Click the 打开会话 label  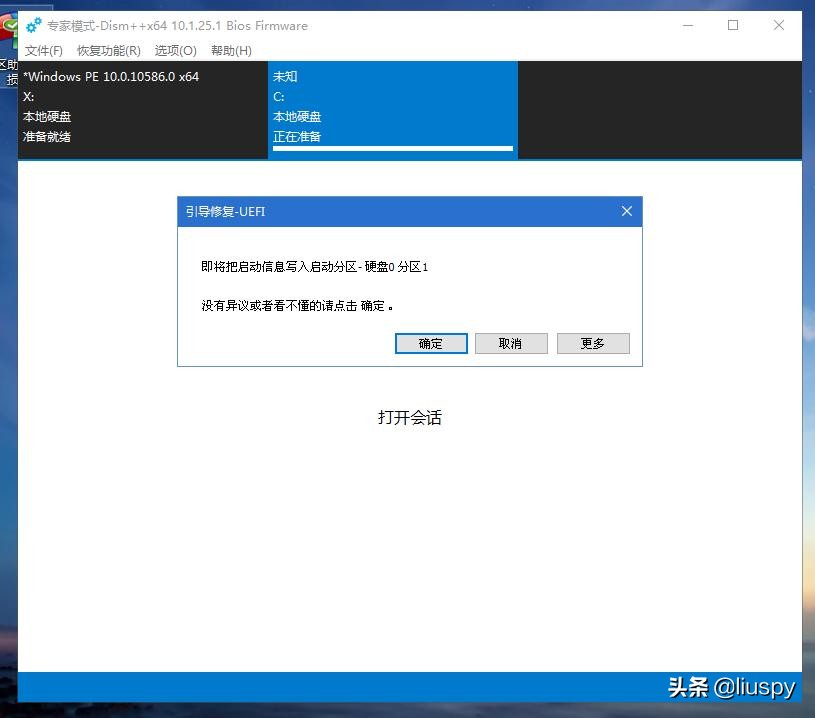click(x=410, y=418)
